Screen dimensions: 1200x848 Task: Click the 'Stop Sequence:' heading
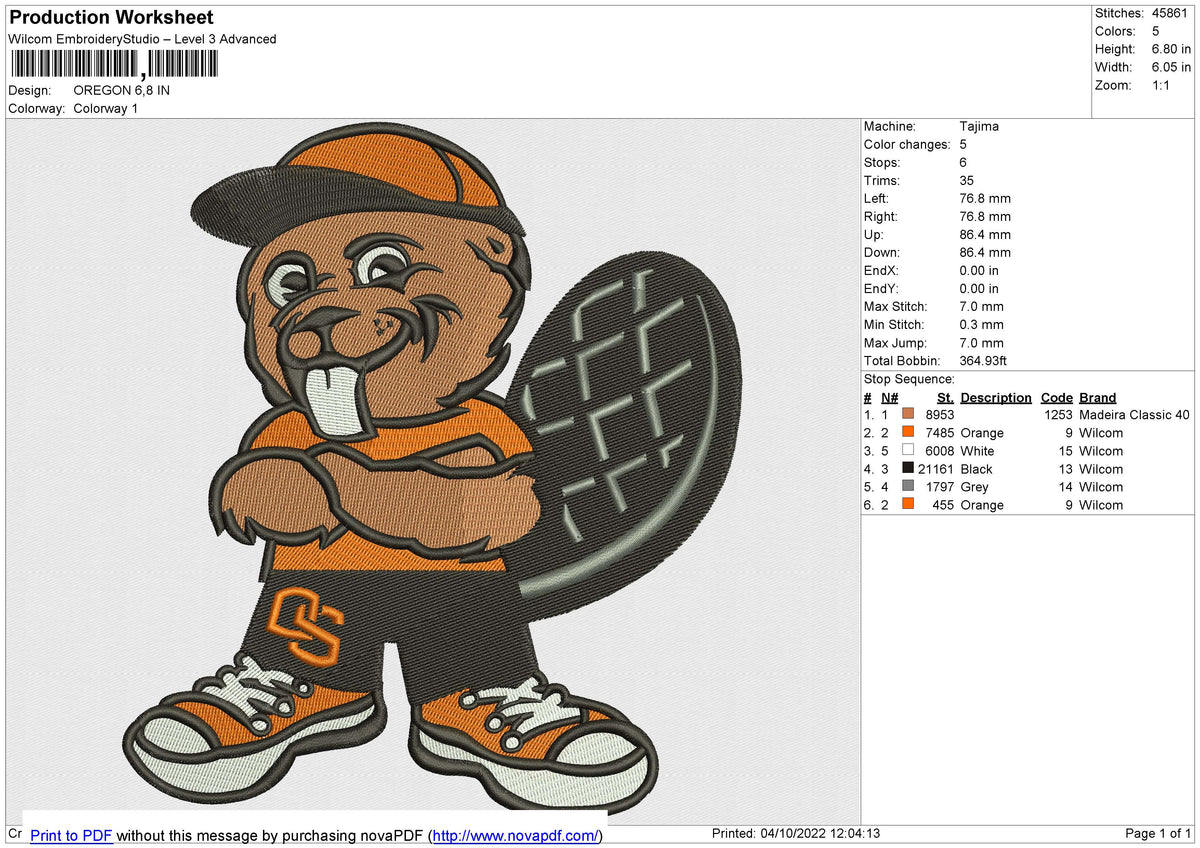(x=909, y=379)
